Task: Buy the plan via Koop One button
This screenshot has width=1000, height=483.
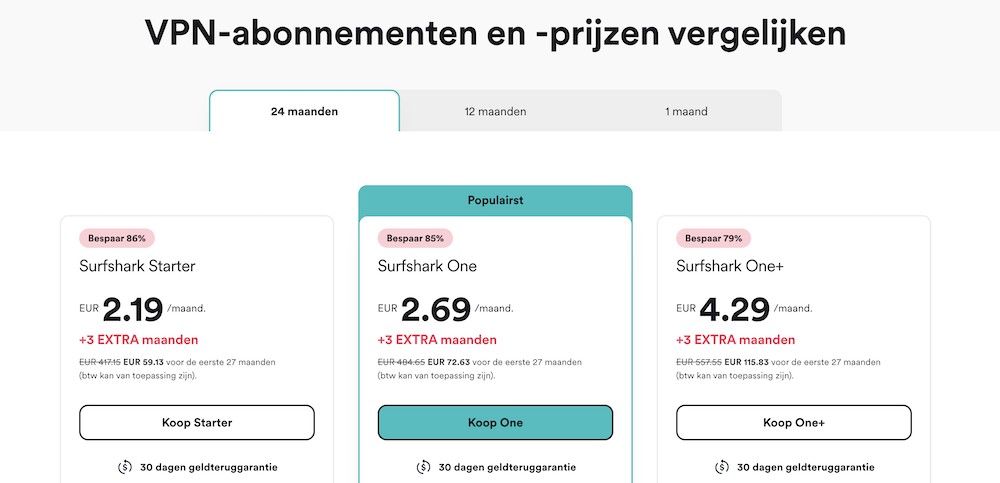Action: click(495, 423)
